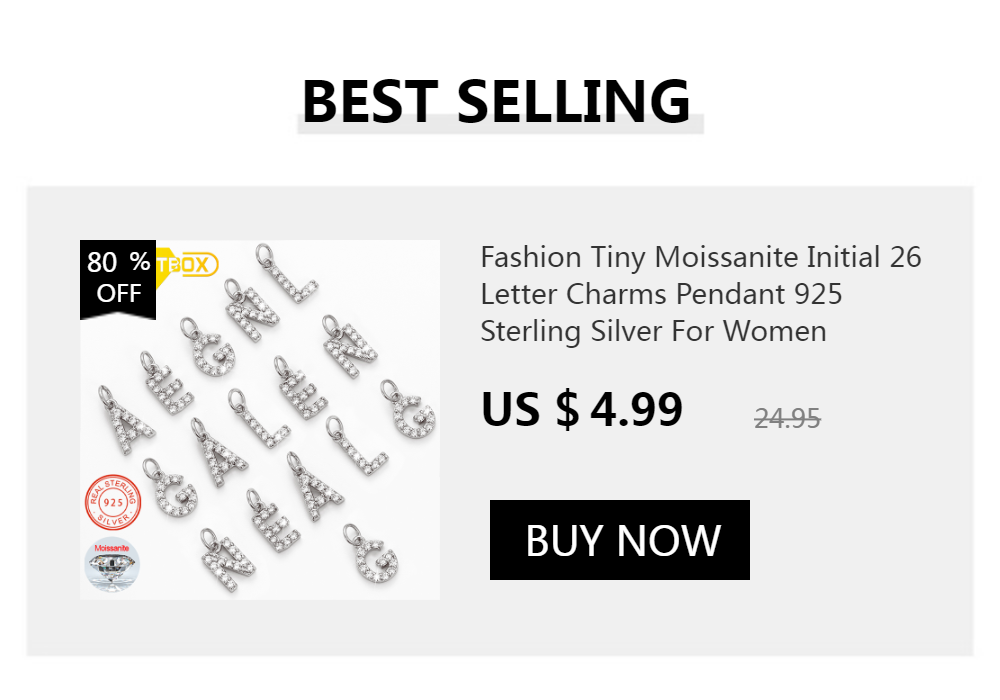Click the "L" charm in the image center
1000x700 pixels.
256,420
